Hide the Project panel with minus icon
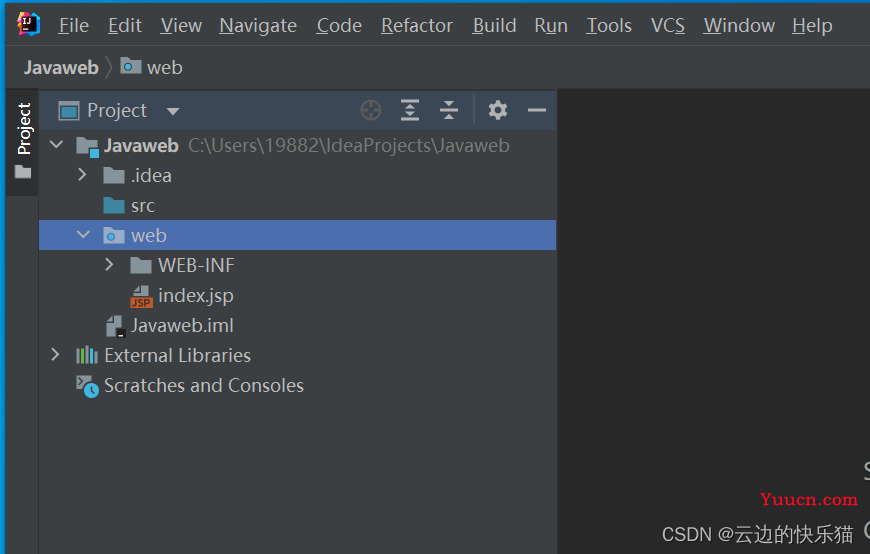Screen dimensions: 870x554 coord(537,110)
